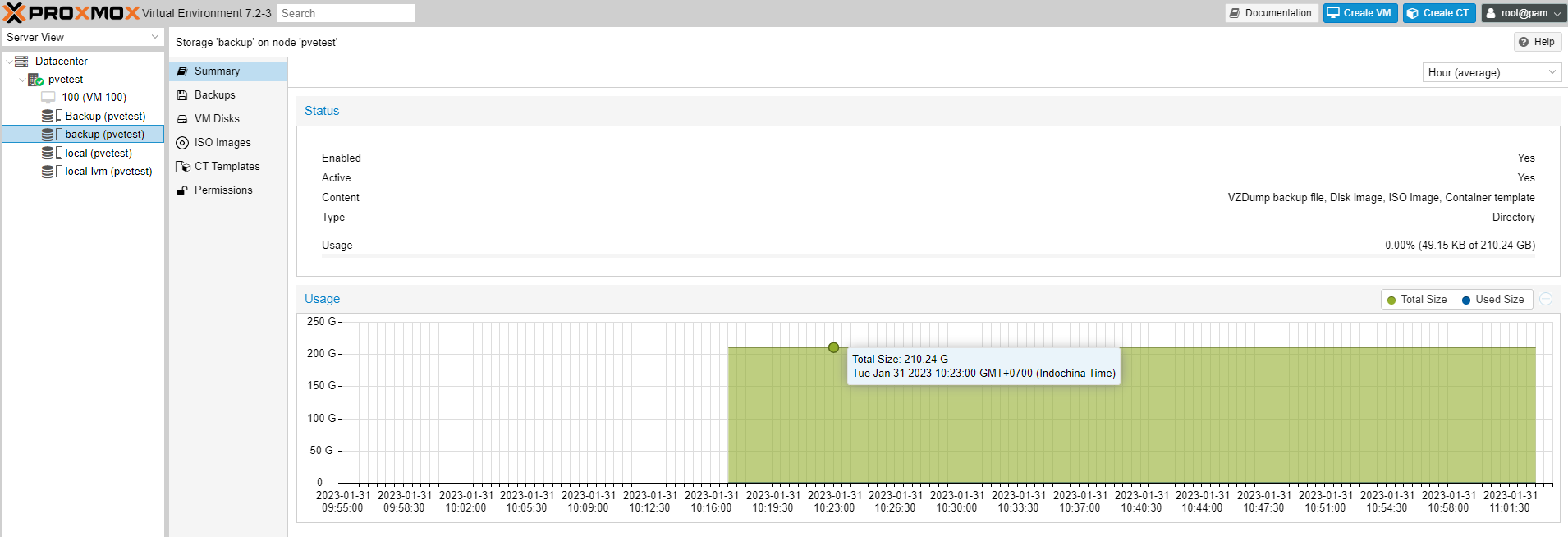Open the Server View dropdown

[x=82, y=38]
